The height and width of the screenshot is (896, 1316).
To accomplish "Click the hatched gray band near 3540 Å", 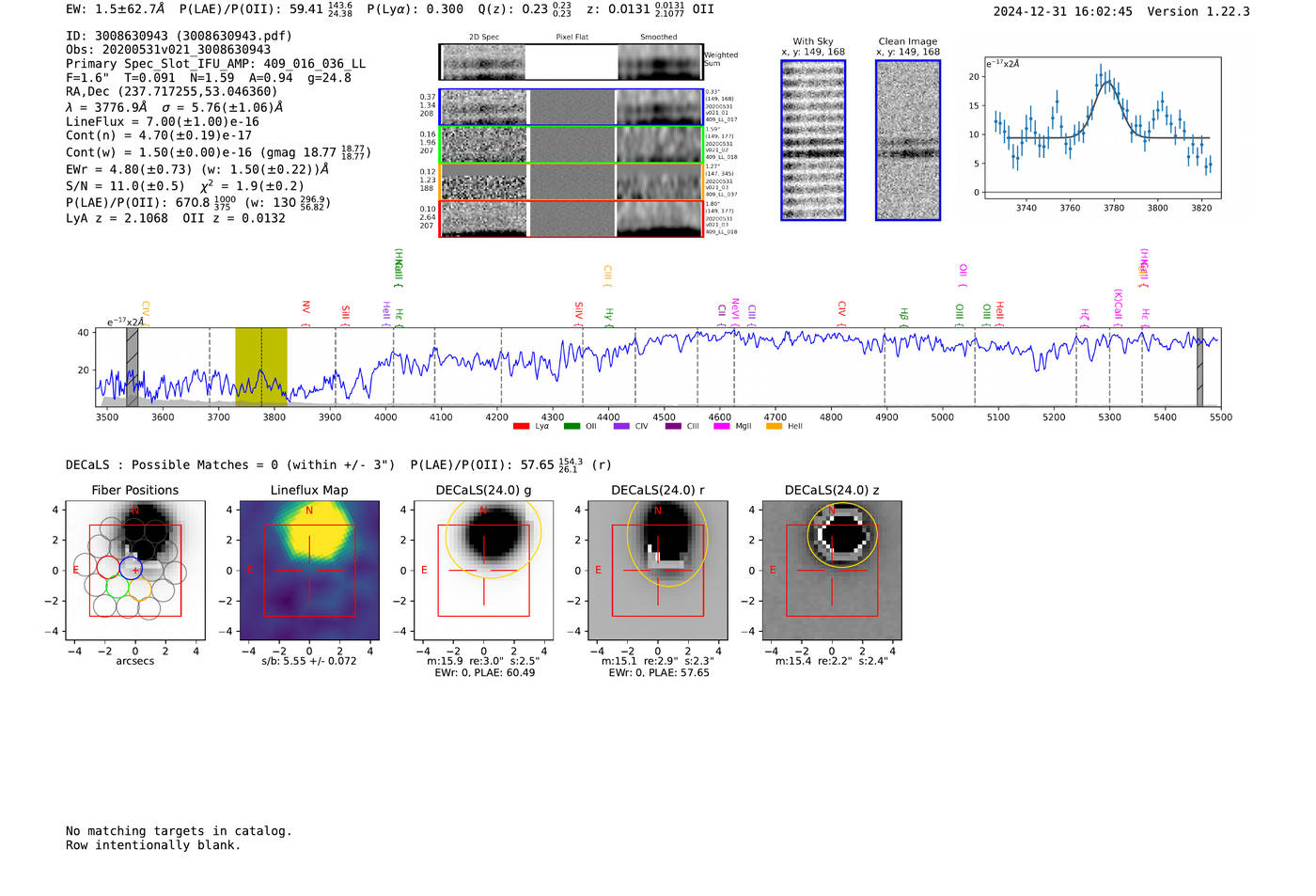I will [133, 368].
